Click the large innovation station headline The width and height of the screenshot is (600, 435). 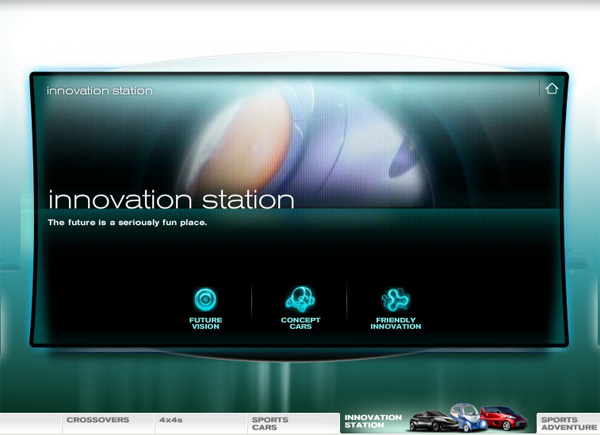171,200
